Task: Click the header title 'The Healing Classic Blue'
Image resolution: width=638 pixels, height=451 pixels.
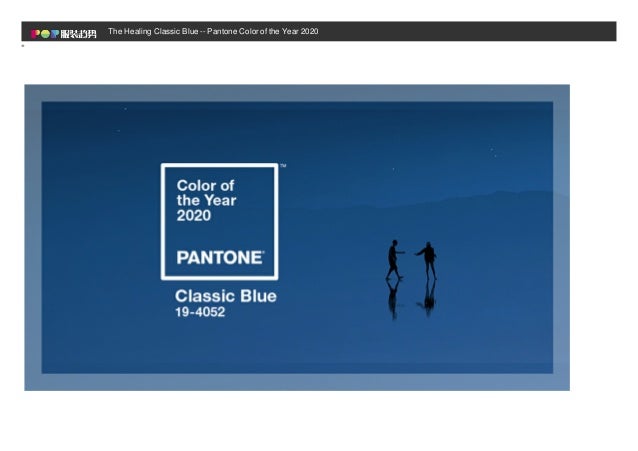Action: point(153,31)
